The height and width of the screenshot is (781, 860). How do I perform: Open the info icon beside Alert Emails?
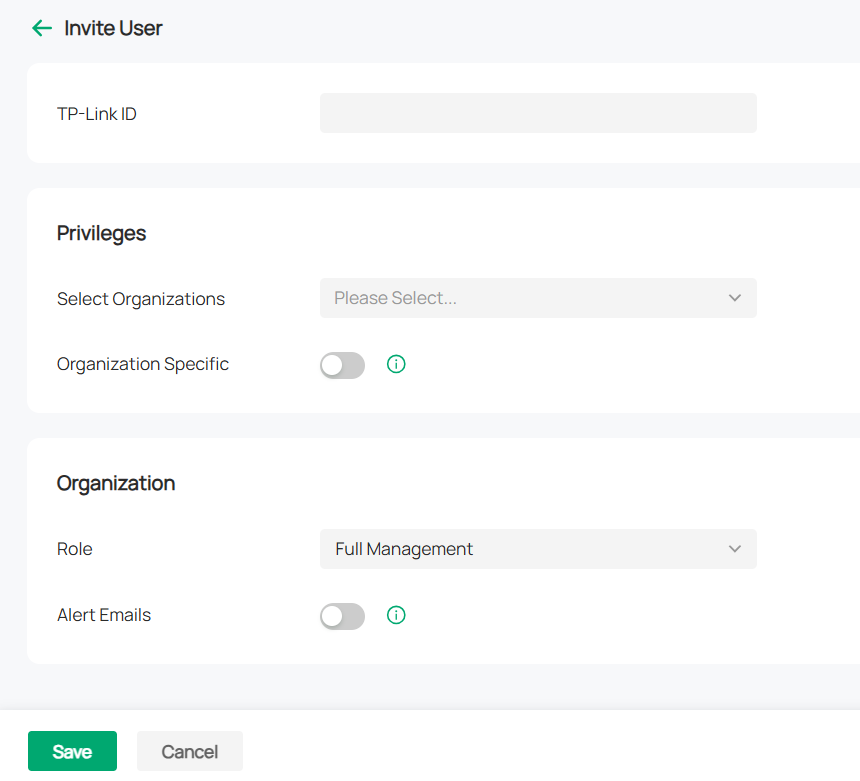click(x=396, y=615)
